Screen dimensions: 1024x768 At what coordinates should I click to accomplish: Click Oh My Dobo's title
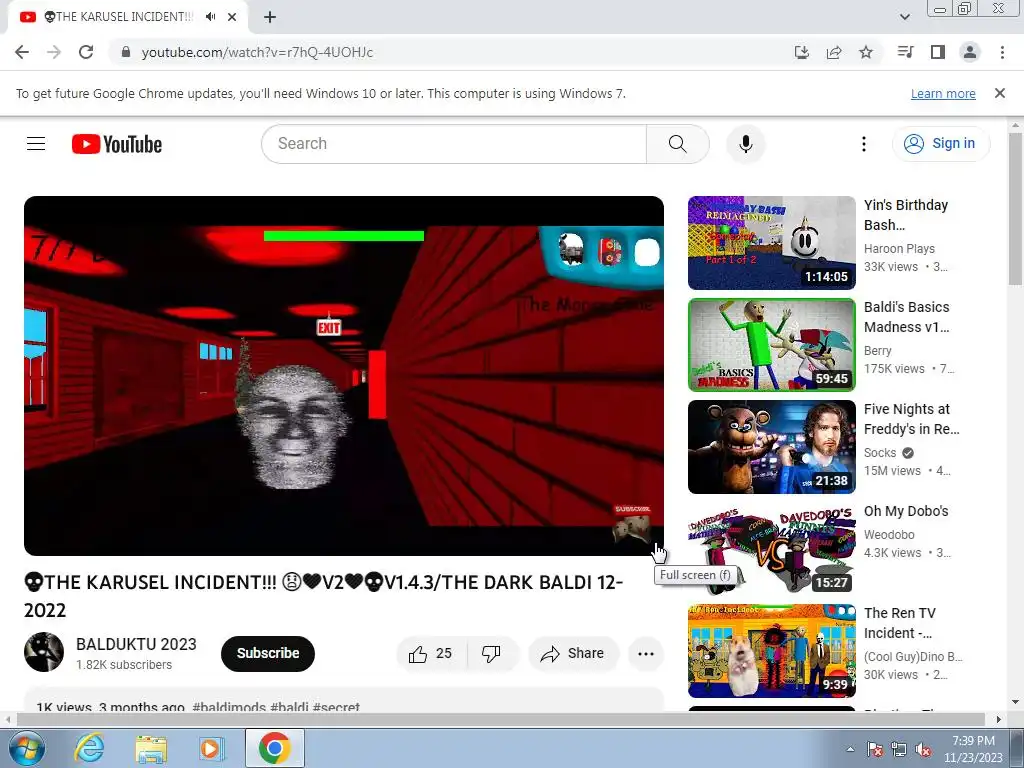coord(906,511)
